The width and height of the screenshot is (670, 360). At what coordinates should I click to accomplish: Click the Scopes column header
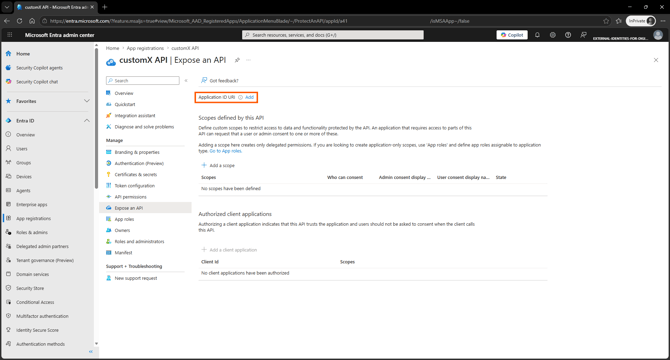click(209, 177)
